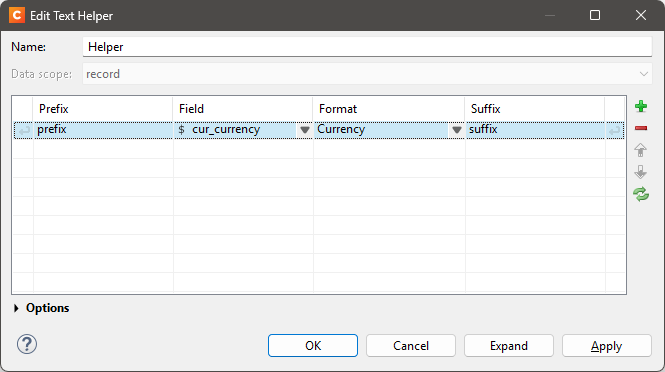Click the green plus add row icon
This screenshot has height=372, width=665.
click(x=641, y=106)
